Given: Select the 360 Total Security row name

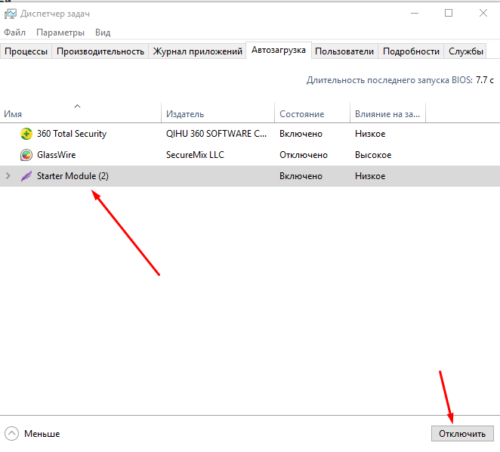Looking at the screenshot, I should click(72, 134).
